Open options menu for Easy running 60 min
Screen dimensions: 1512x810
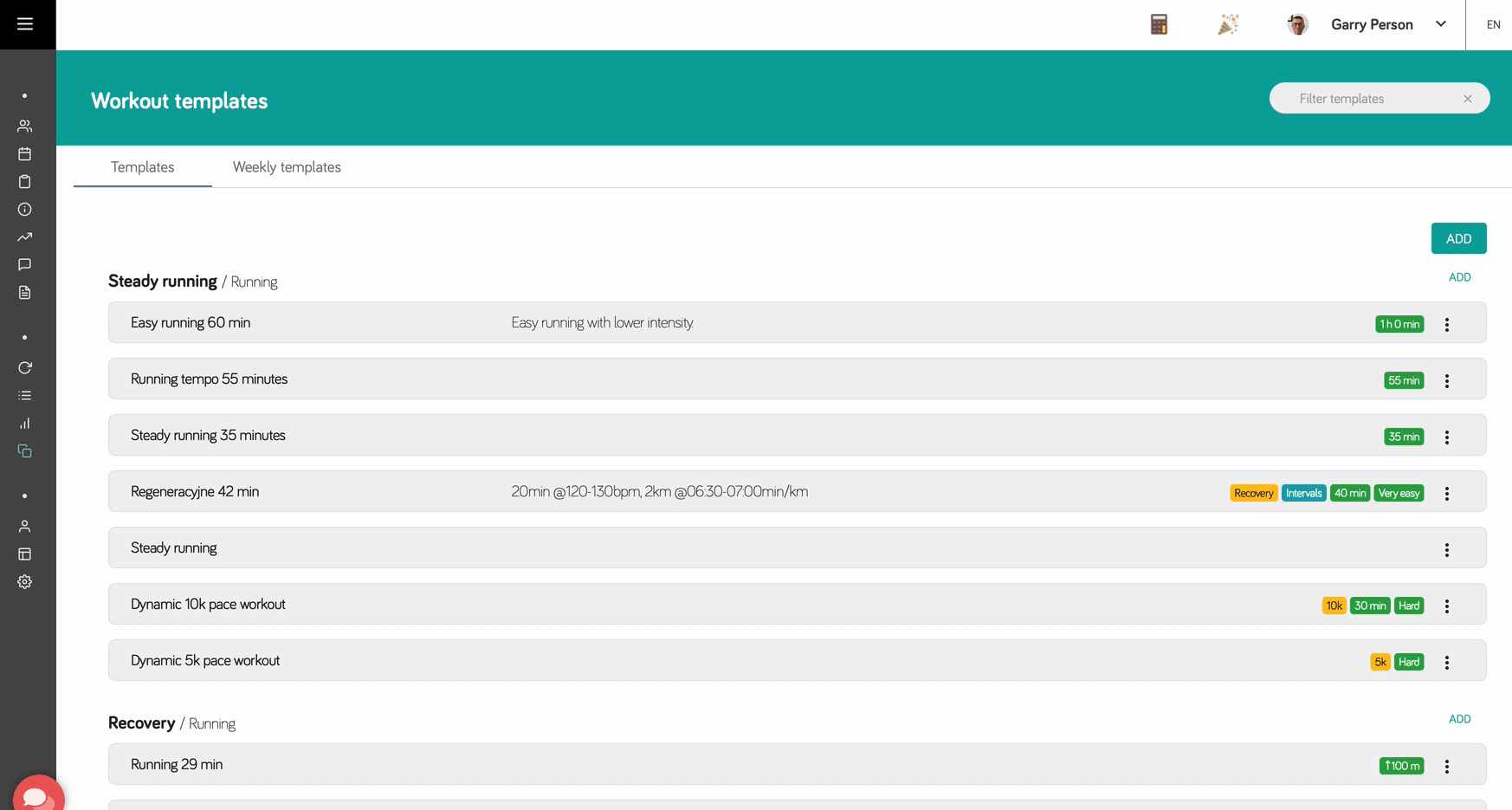[1446, 324]
